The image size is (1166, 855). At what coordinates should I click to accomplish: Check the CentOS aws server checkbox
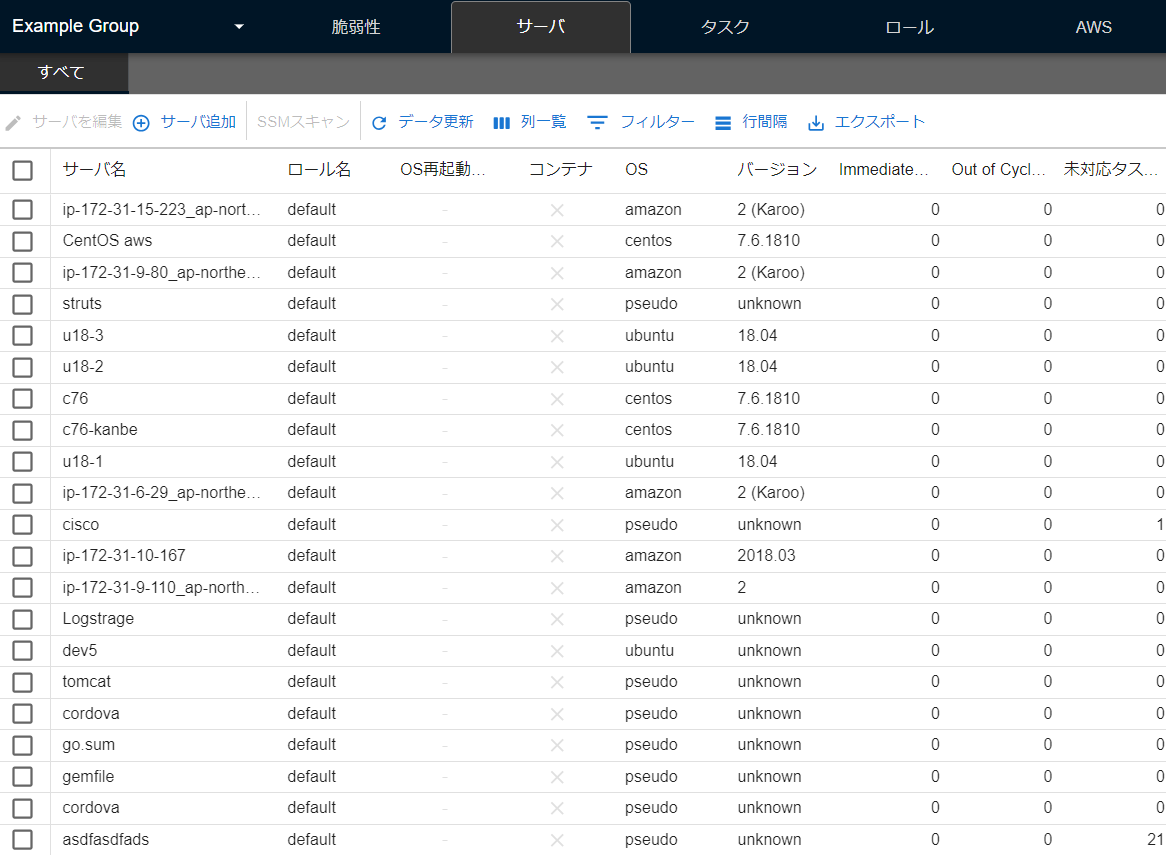point(22,241)
